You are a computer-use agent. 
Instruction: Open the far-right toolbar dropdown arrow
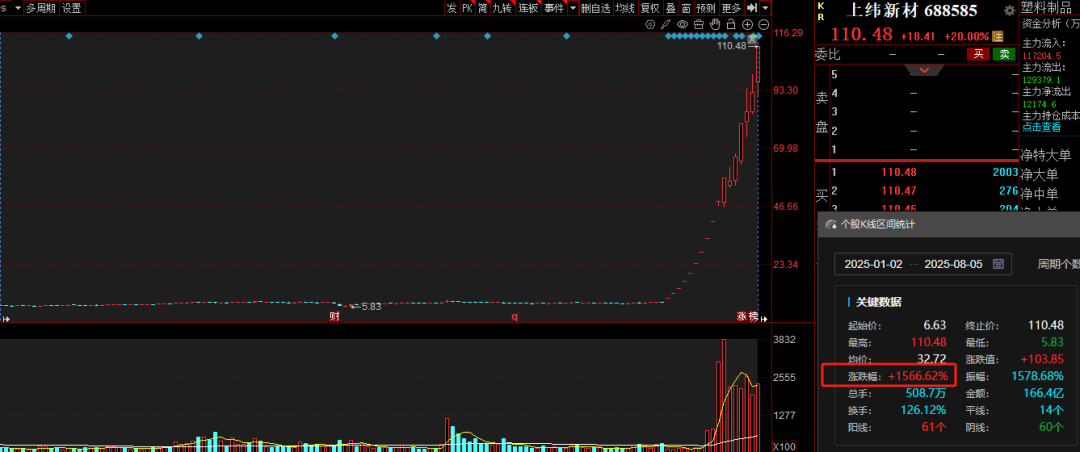point(765,8)
